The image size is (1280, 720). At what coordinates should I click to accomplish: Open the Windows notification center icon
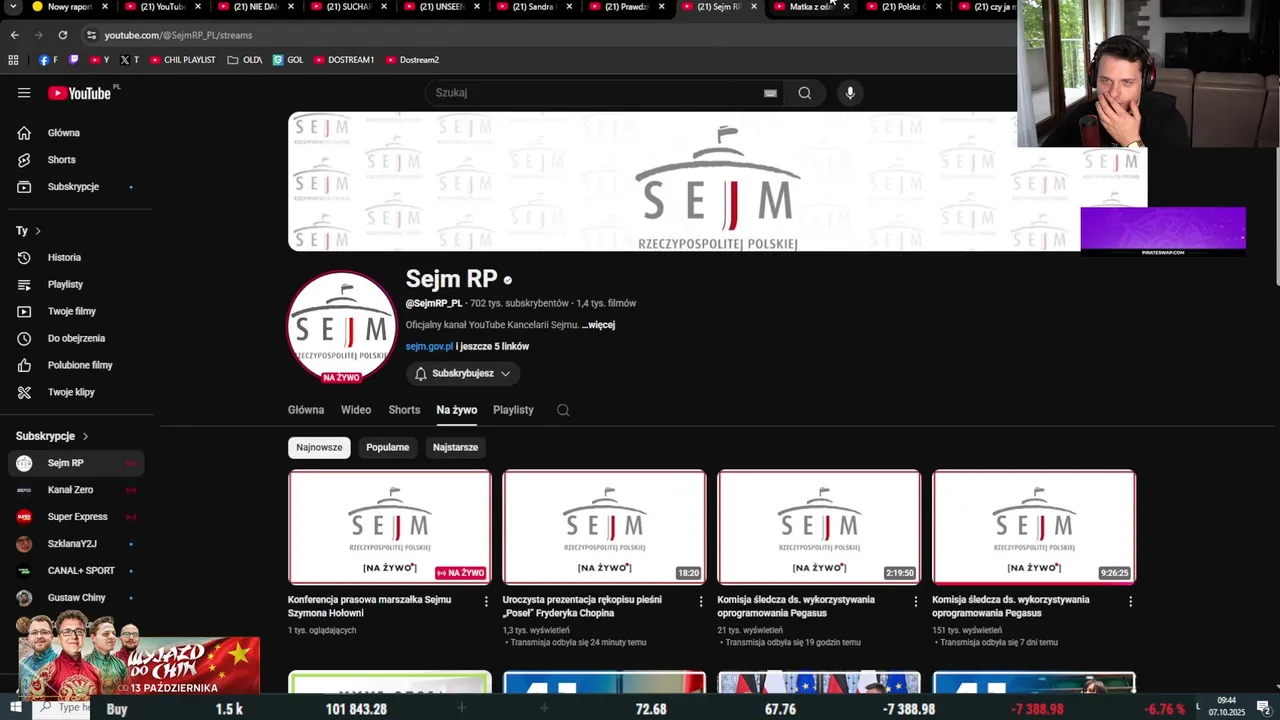pyautogui.click(x=1264, y=708)
